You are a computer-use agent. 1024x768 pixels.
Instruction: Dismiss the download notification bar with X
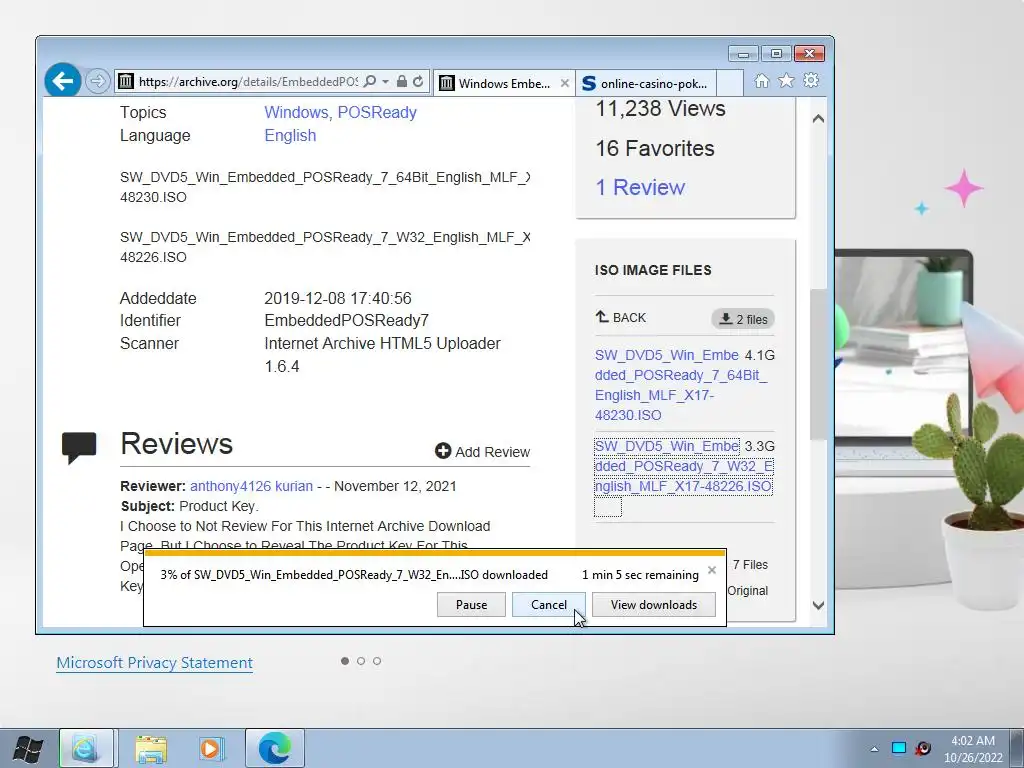coord(712,570)
